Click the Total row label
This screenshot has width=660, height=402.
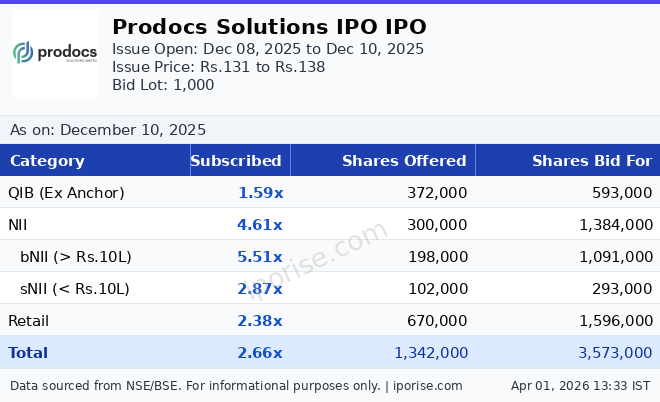tap(28, 353)
